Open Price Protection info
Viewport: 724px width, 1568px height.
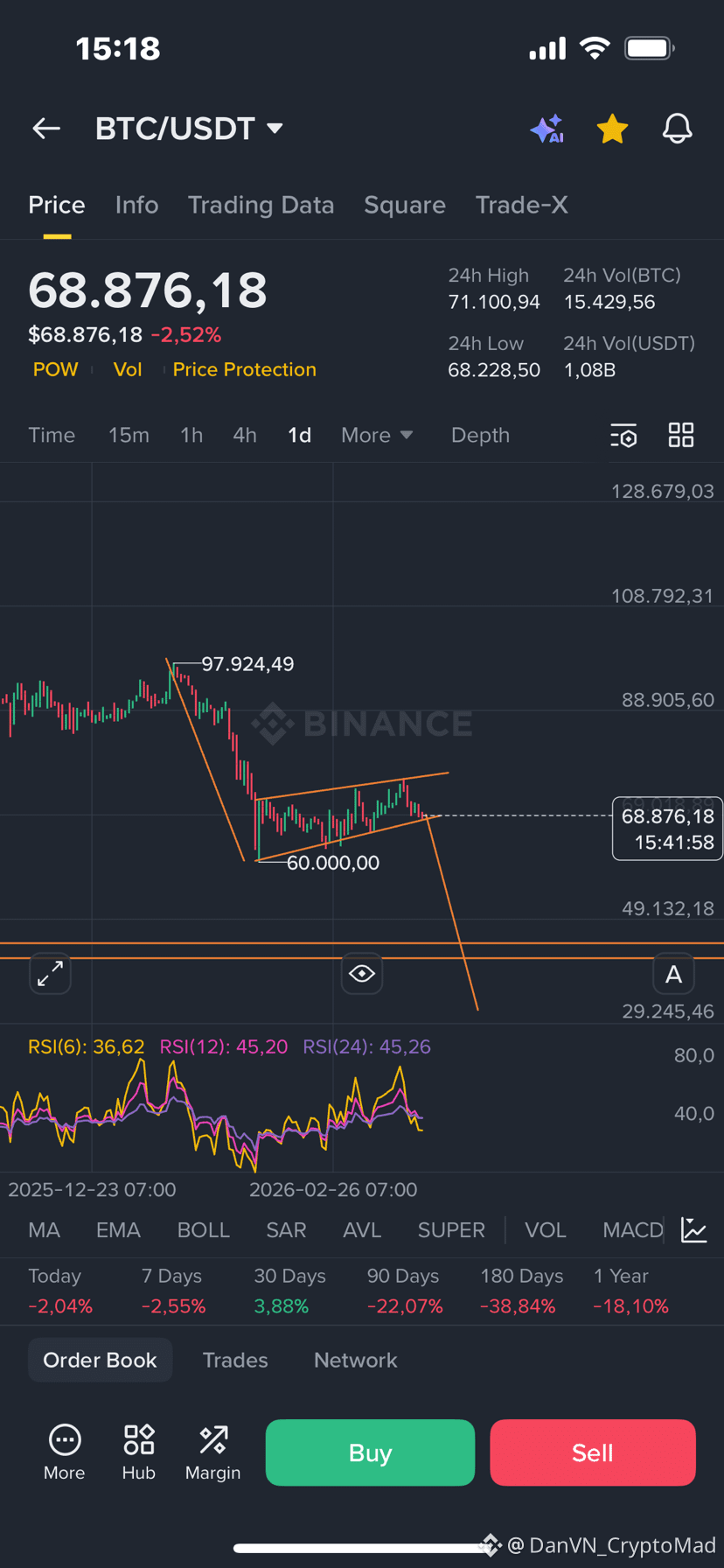click(245, 369)
